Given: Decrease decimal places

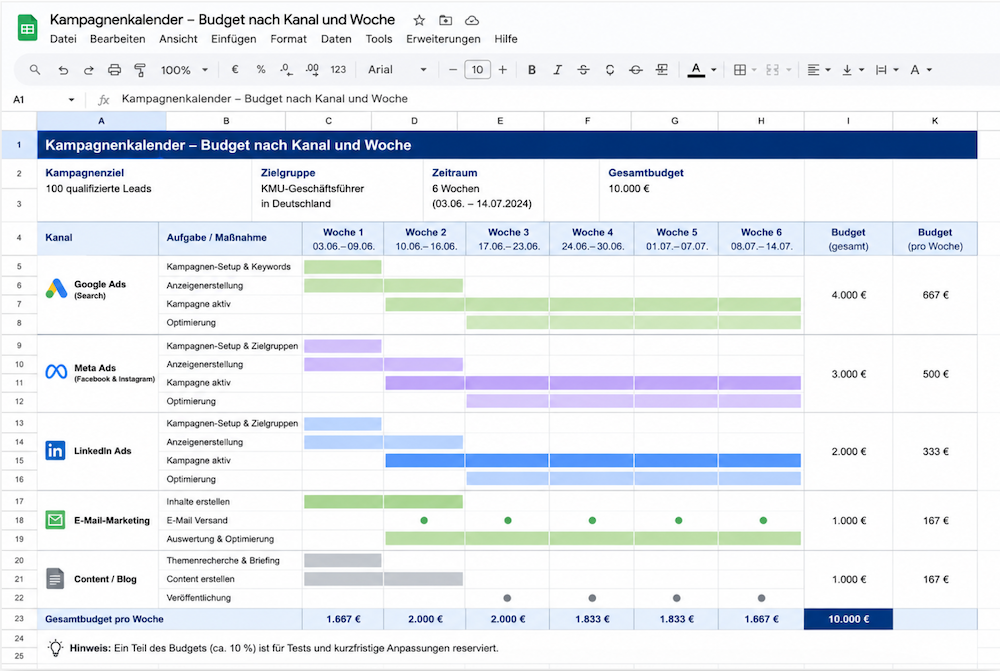Looking at the screenshot, I should point(286,70).
